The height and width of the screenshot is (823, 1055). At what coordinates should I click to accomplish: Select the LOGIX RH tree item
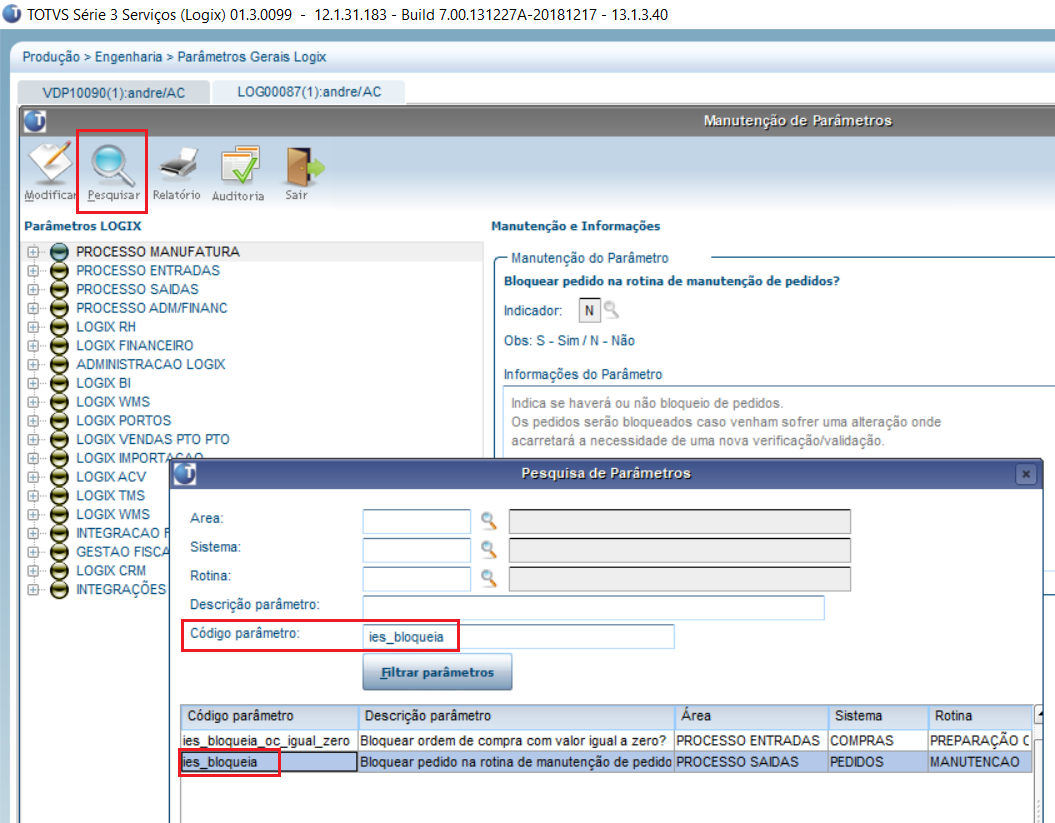coord(106,327)
